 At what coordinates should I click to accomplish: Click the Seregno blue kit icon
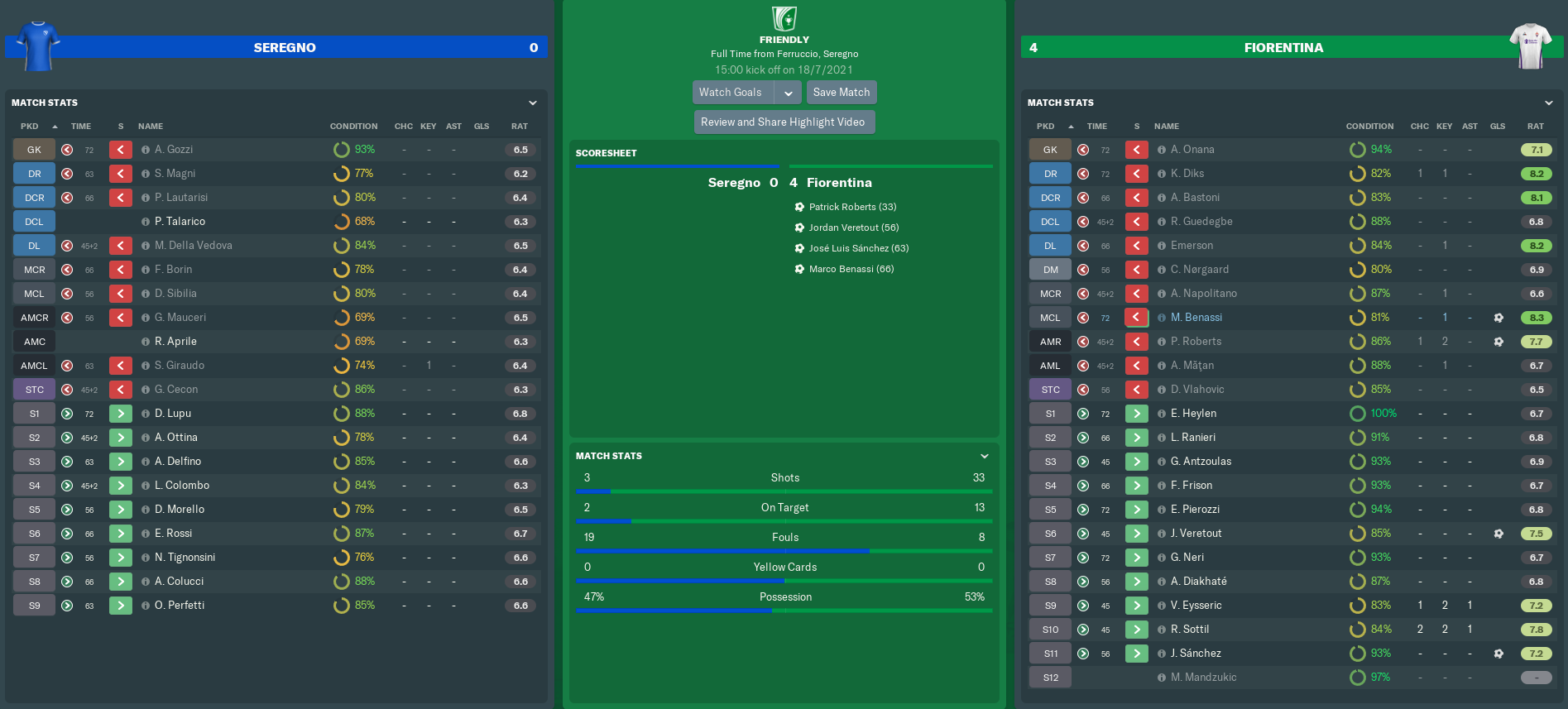pyautogui.click(x=38, y=46)
